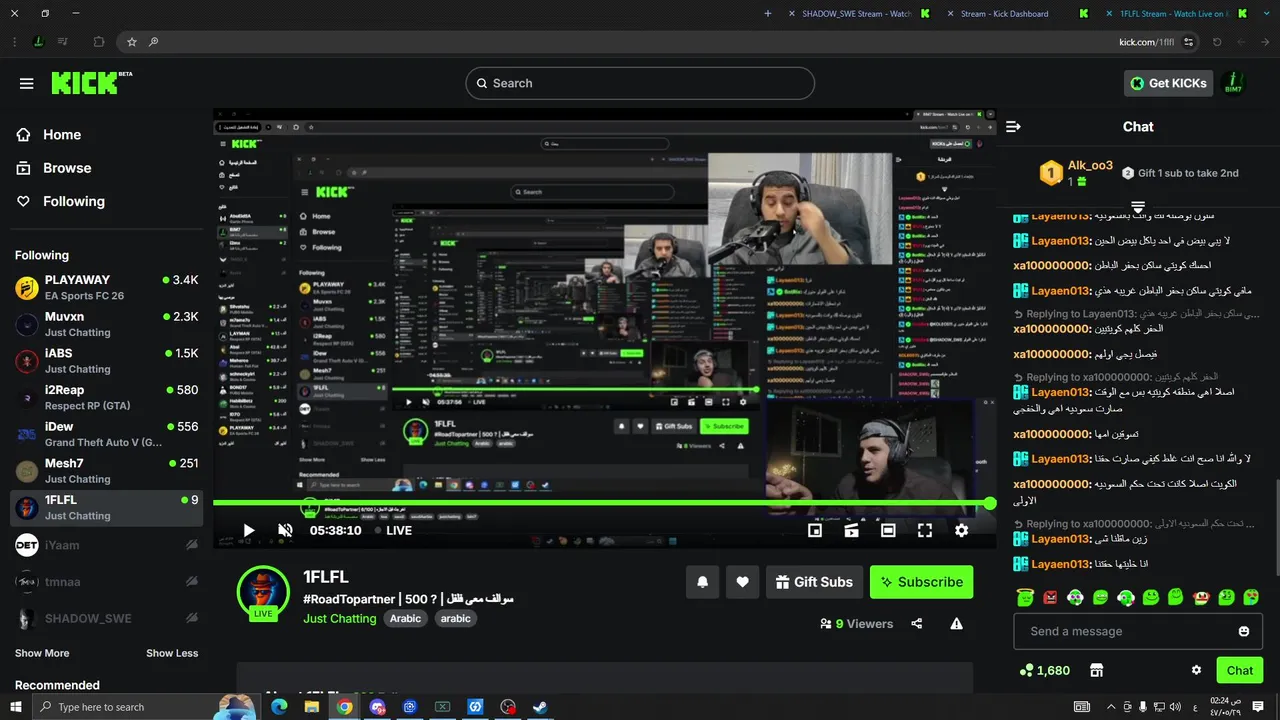Open offline tmnaa channel
Viewport: 1280px width, 720px height.
(106, 582)
